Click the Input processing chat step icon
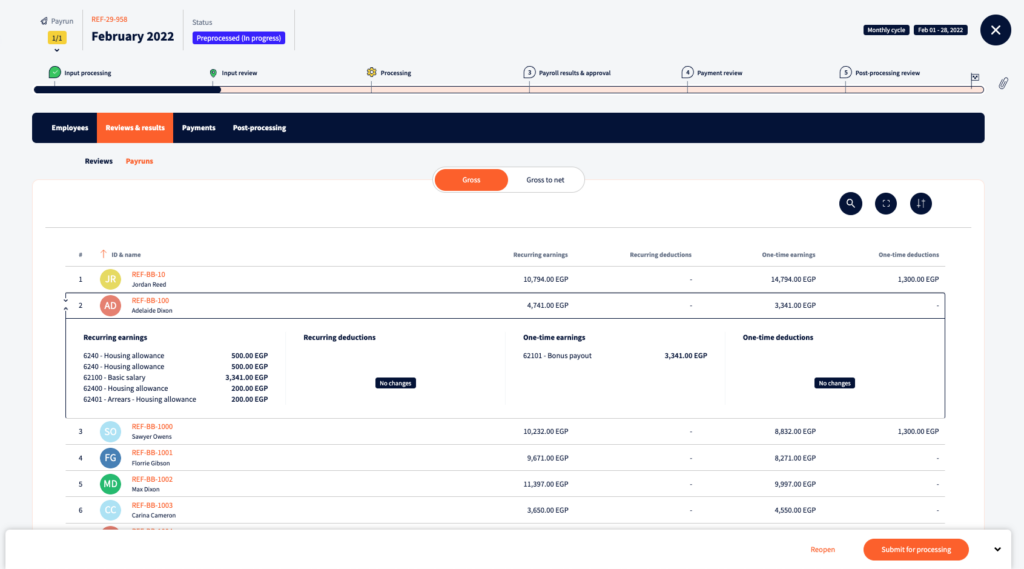This screenshot has width=1024, height=569. click(x=55, y=73)
